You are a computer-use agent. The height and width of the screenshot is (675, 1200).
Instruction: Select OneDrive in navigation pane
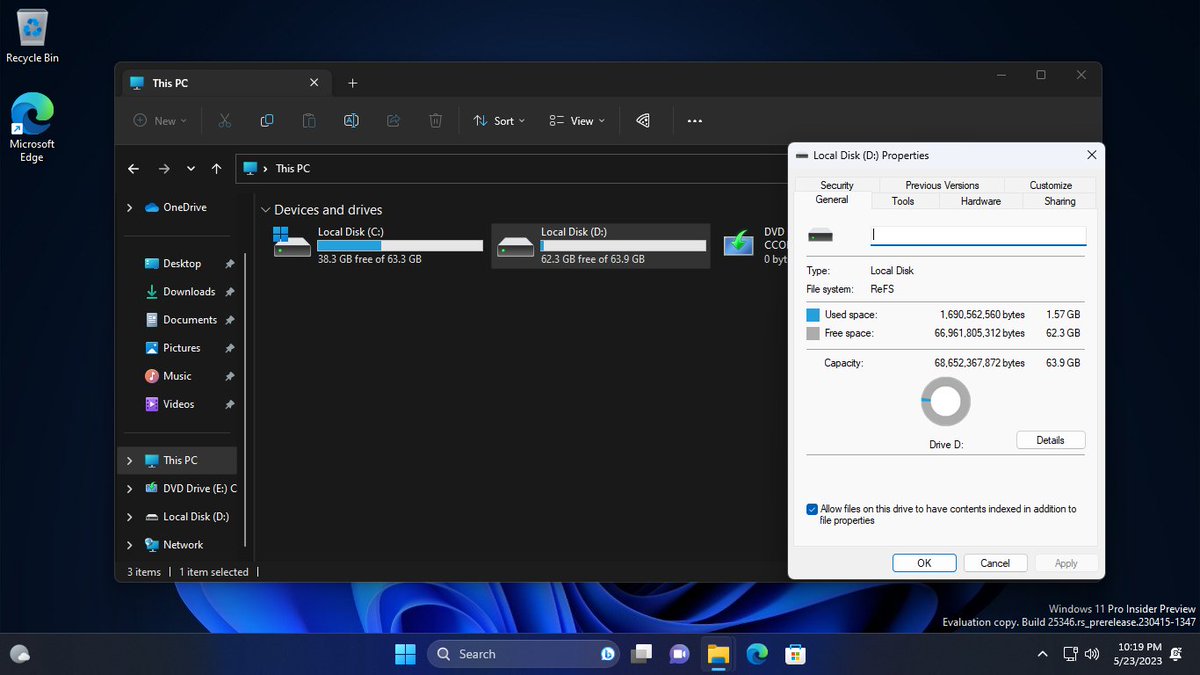pos(184,207)
